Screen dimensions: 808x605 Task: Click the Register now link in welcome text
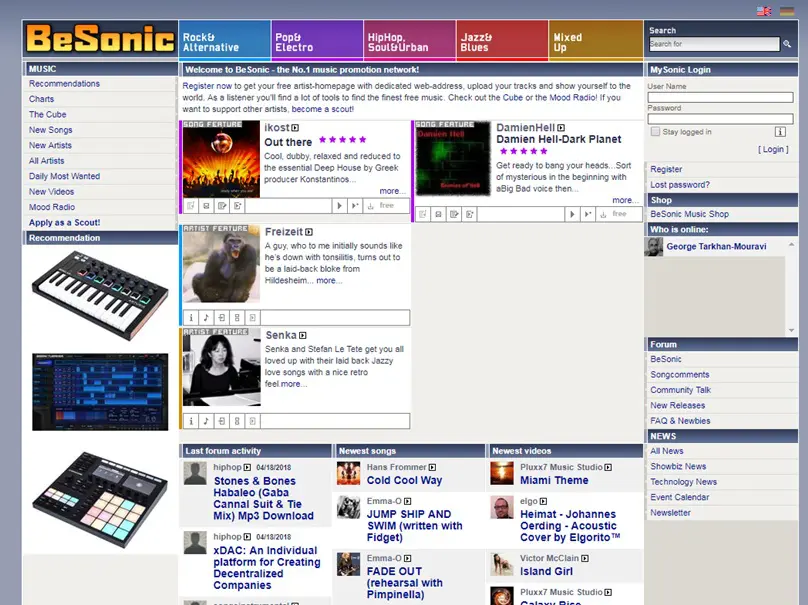coord(207,86)
